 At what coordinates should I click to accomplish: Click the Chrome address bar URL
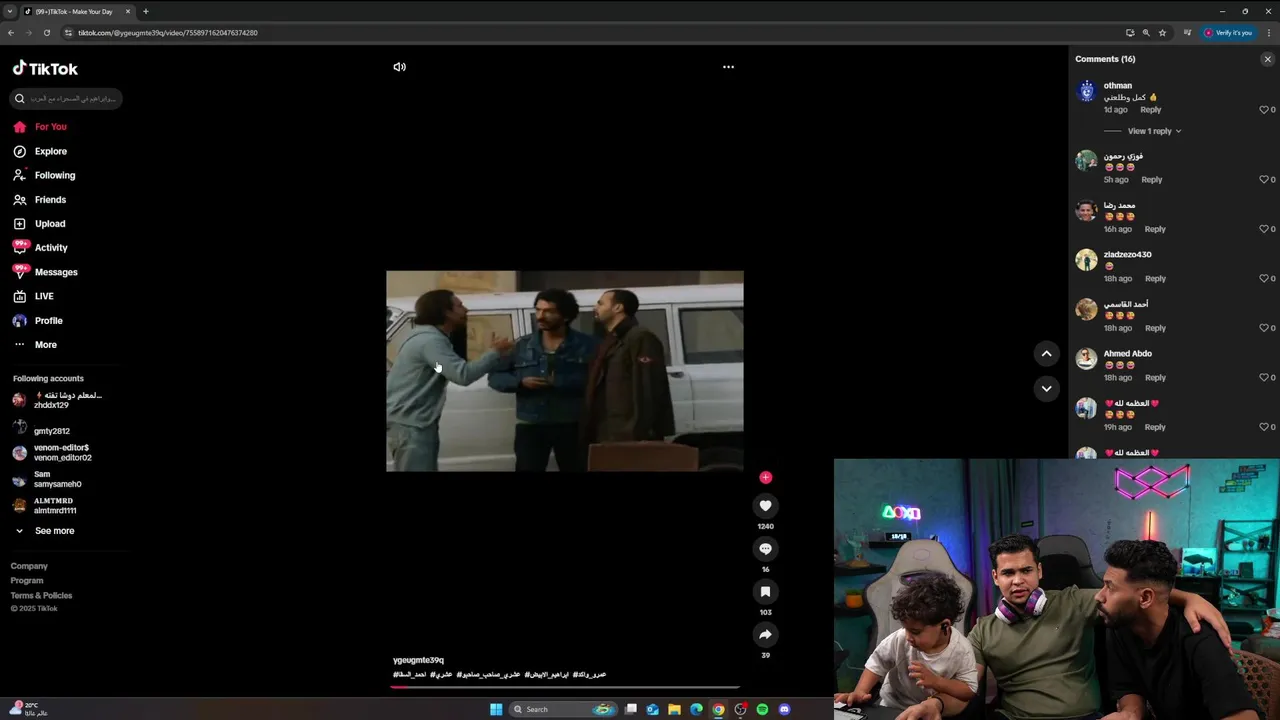coord(168,33)
